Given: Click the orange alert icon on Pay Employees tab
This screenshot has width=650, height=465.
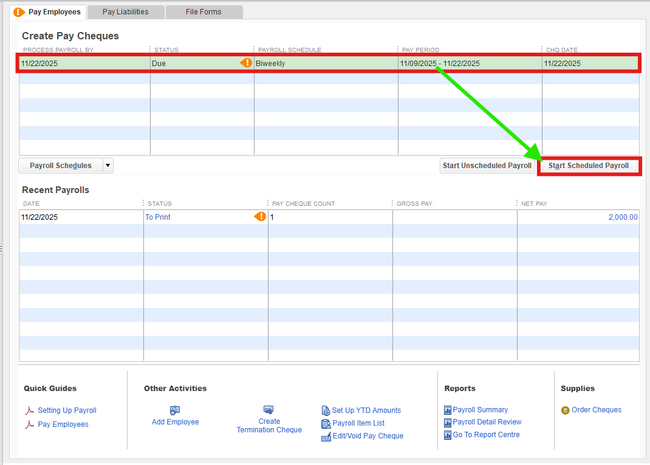Looking at the screenshot, I should (x=19, y=12).
